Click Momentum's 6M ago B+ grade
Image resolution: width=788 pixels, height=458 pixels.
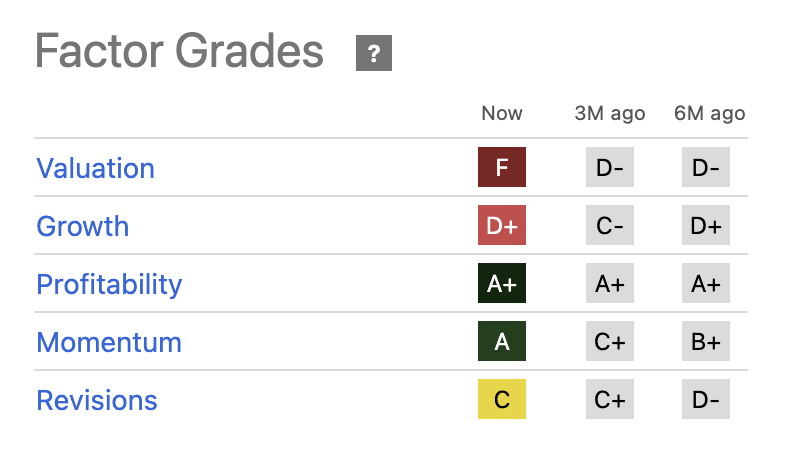[x=706, y=341]
